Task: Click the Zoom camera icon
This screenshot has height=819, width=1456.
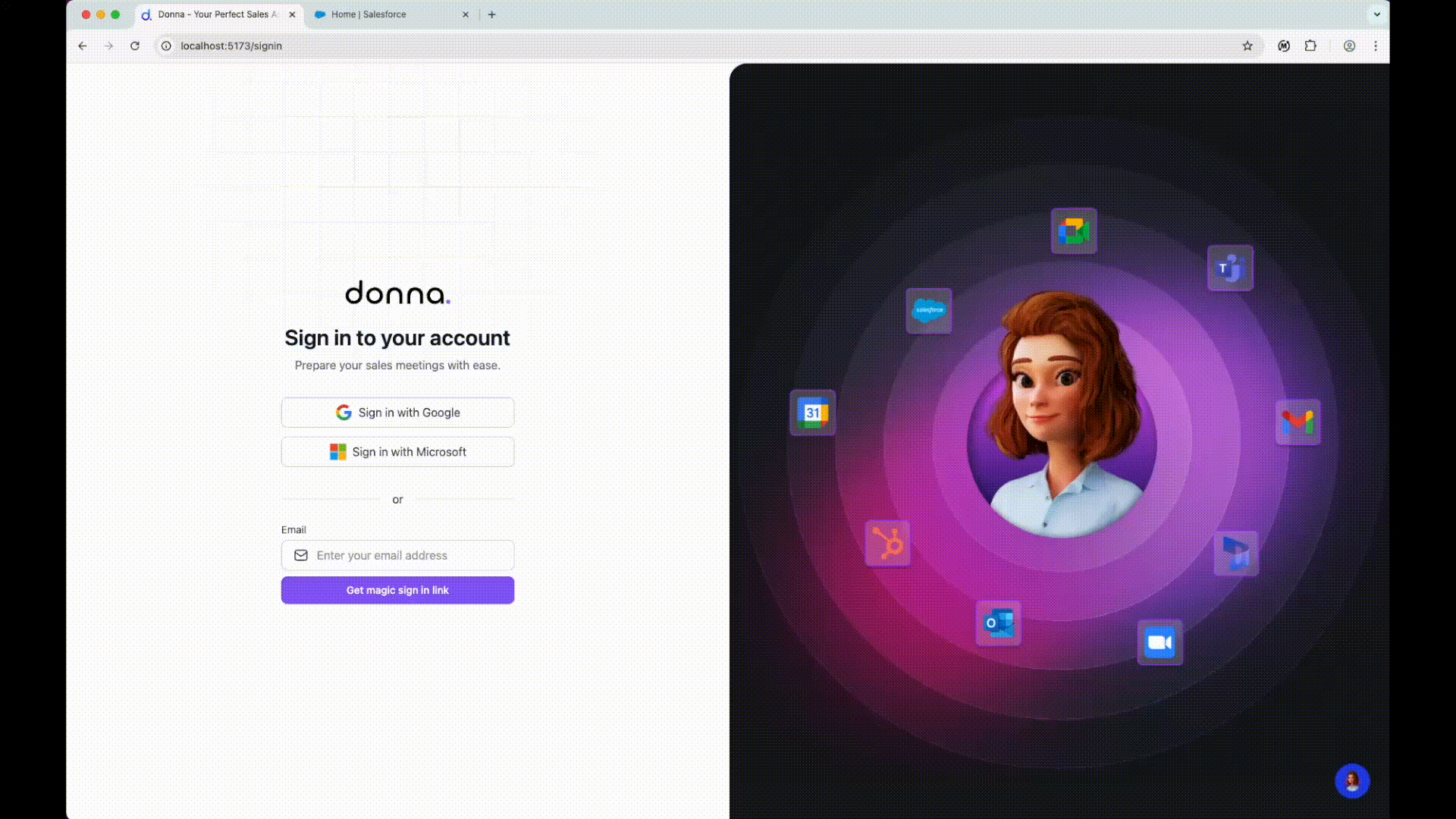Action: 1159,642
